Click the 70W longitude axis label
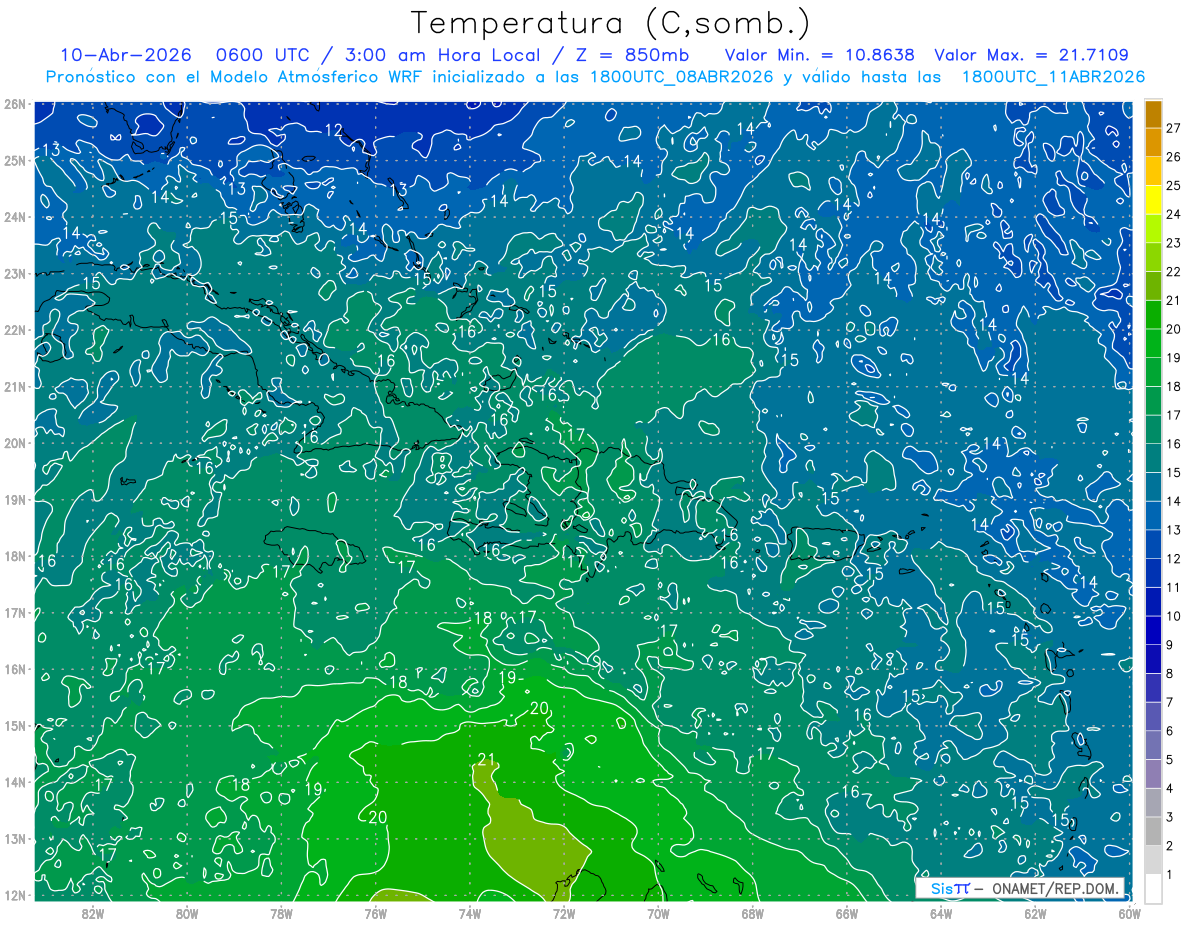Screen dimensions: 1200x927 658,913
